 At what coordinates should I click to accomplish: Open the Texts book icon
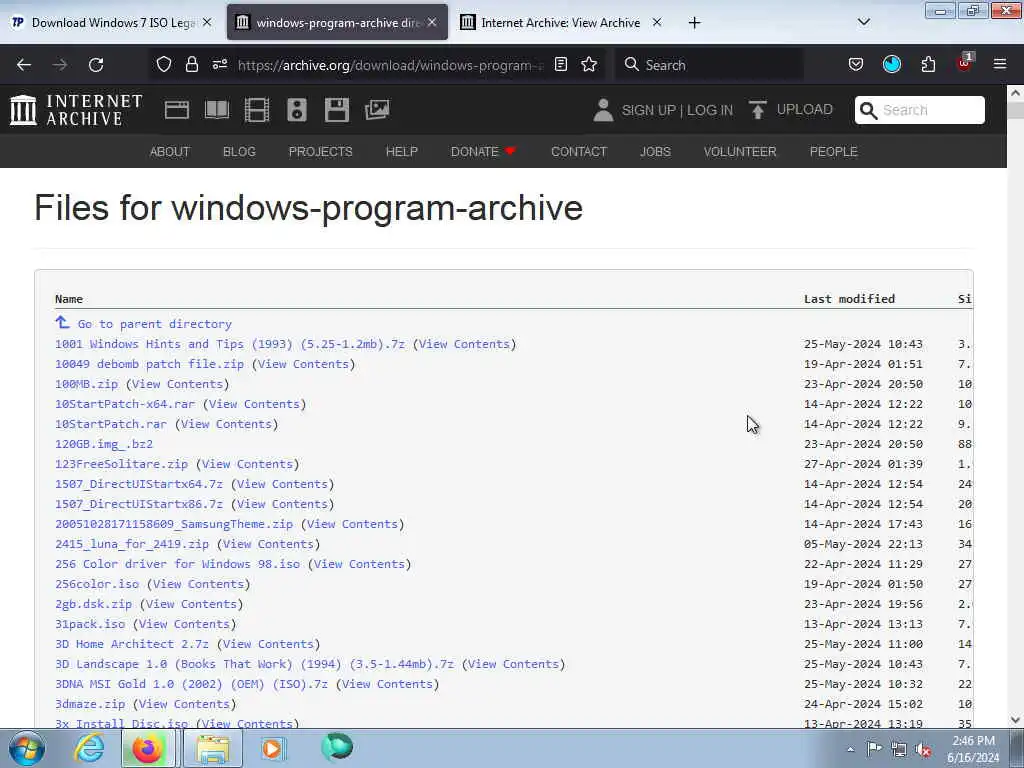click(x=217, y=110)
